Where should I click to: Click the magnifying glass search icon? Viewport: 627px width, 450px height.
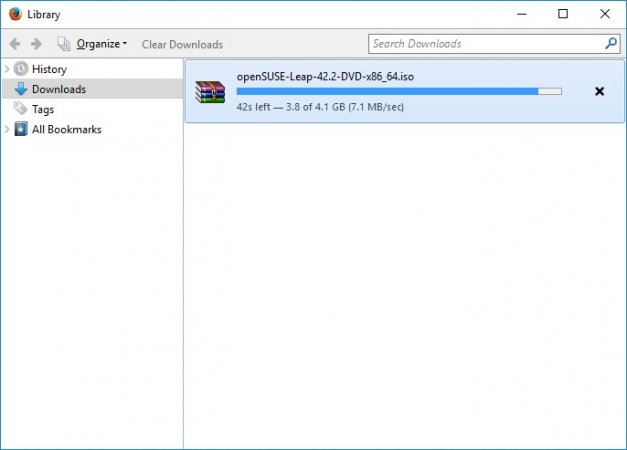[x=611, y=43]
